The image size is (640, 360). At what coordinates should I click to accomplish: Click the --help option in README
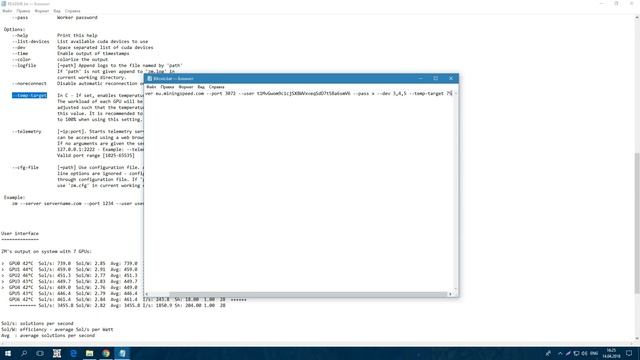(20, 36)
